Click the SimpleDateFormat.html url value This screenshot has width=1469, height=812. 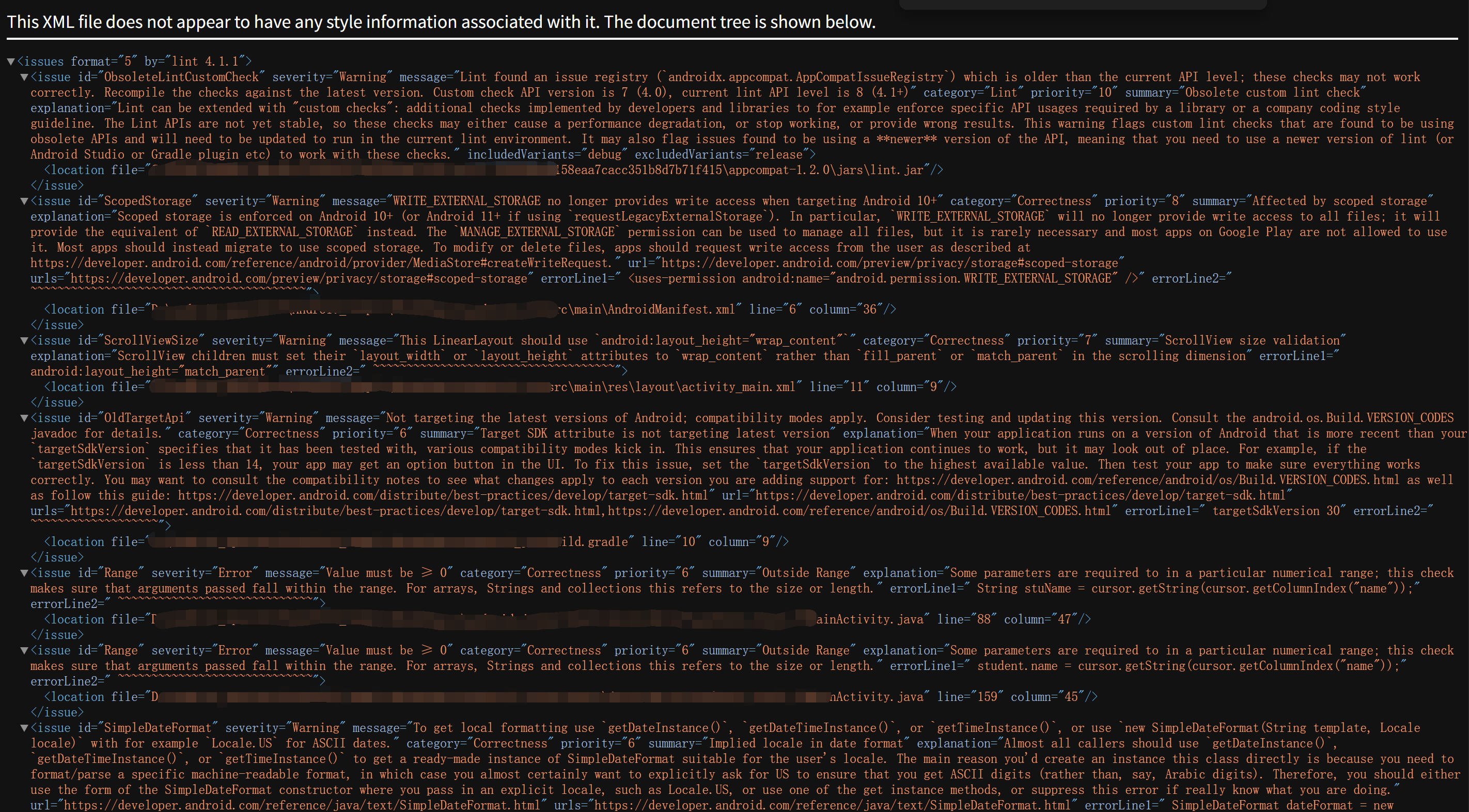click(302, 805)
